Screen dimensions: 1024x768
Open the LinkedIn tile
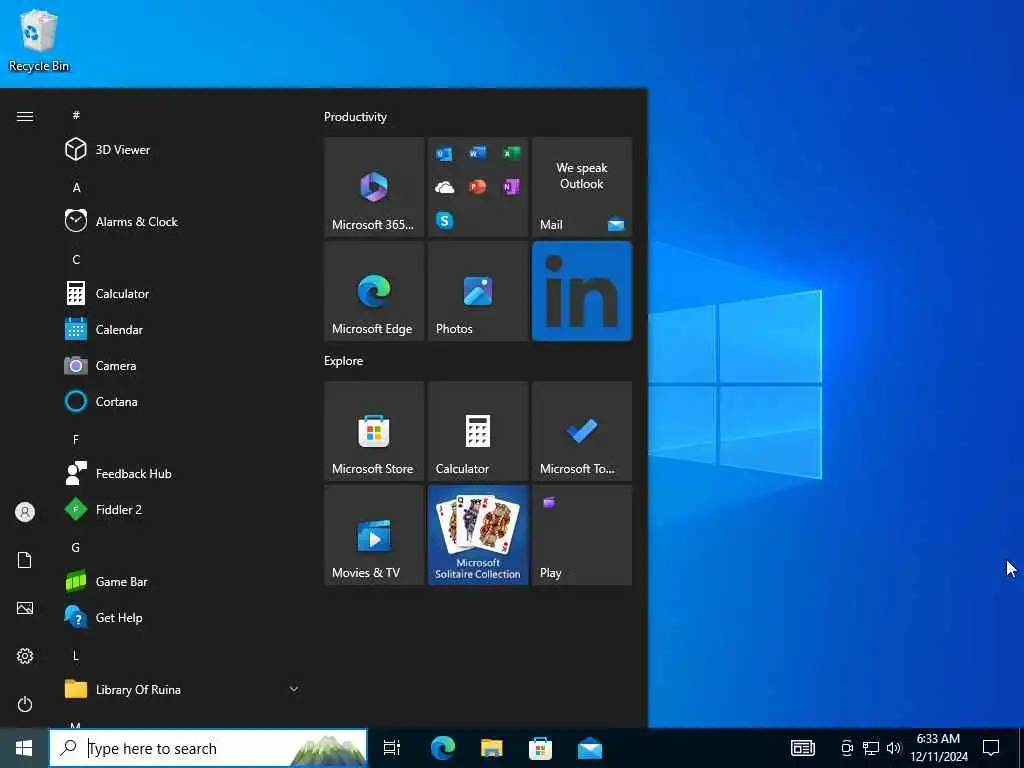pyautogui.click(x=582, y=291)
